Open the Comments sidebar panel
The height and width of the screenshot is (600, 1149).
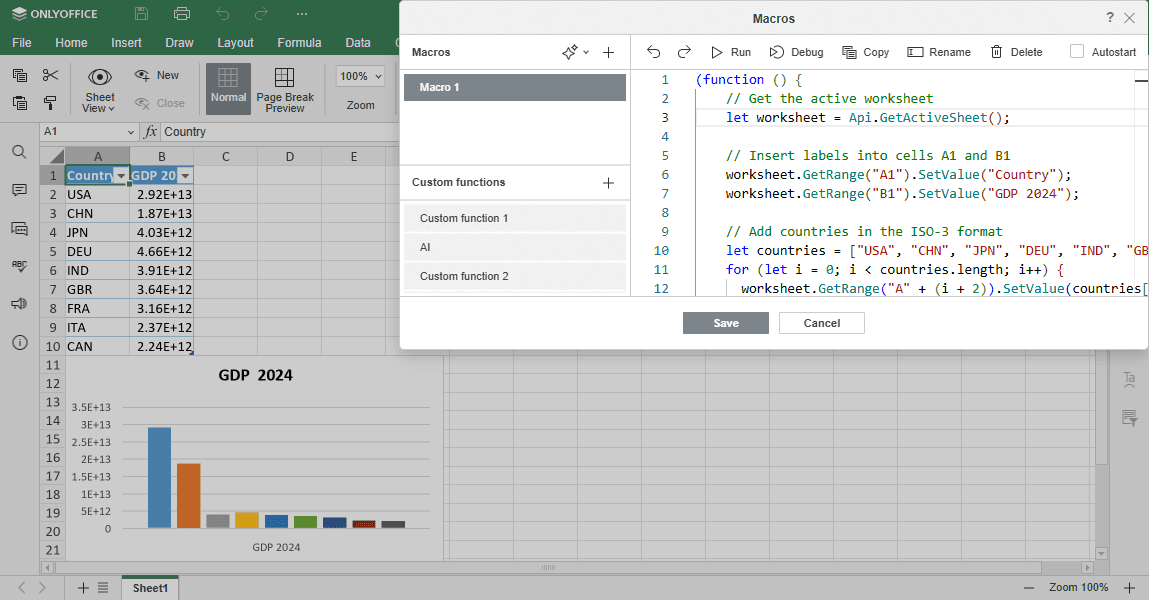(20, 190)
